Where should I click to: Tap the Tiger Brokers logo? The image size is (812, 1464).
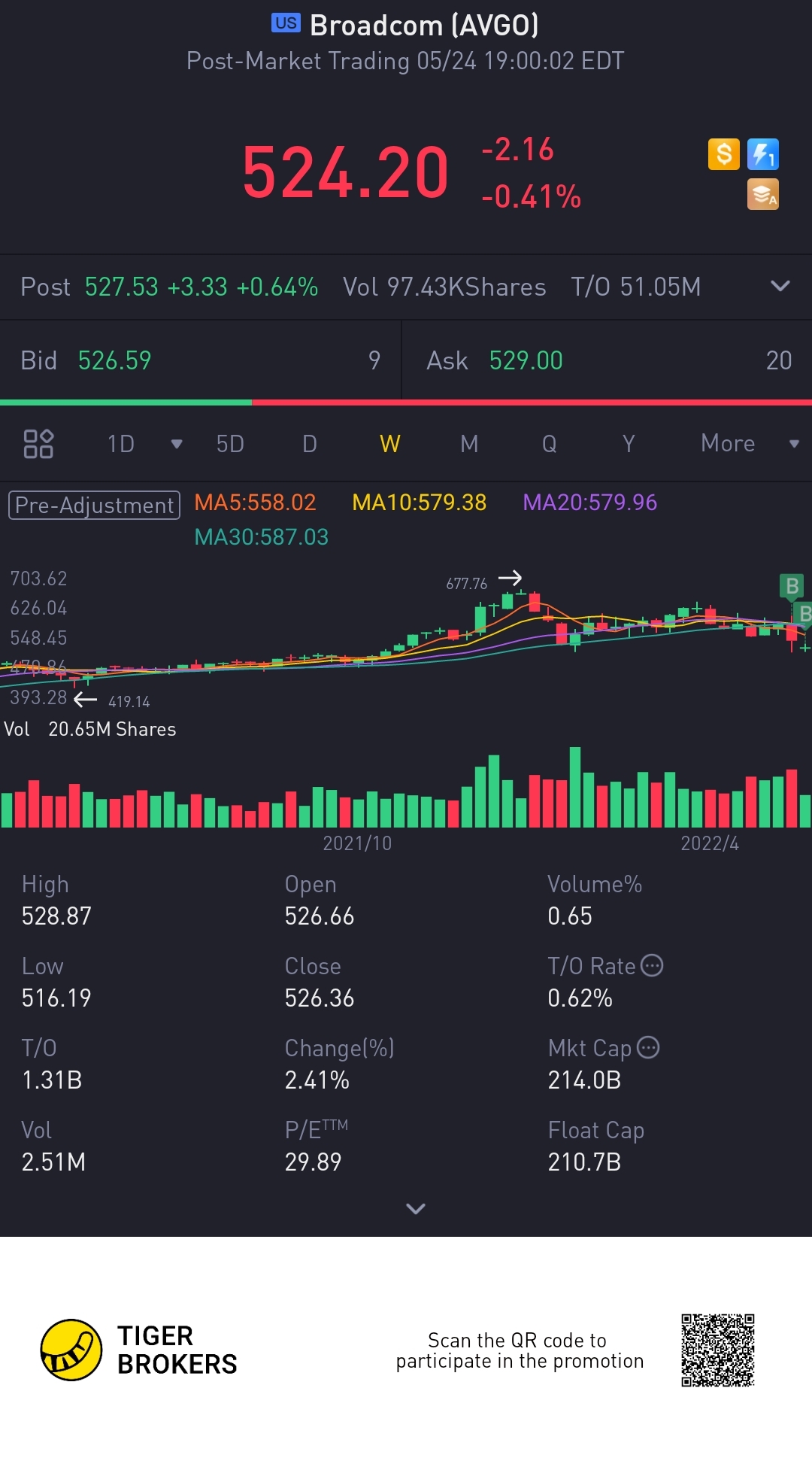point(139,1350)
